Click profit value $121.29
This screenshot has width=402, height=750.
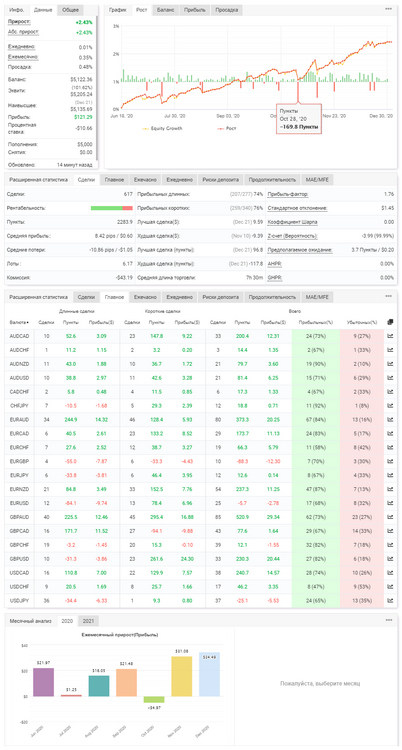pyautogui.click(x=83, y=117)
